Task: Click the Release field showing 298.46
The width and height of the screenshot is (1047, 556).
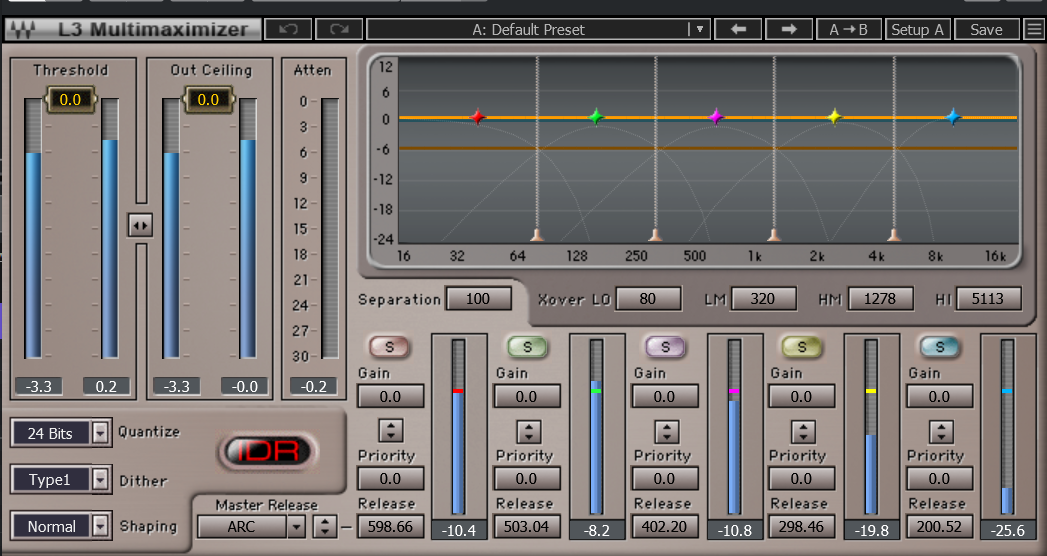Action: click(801, 527)
